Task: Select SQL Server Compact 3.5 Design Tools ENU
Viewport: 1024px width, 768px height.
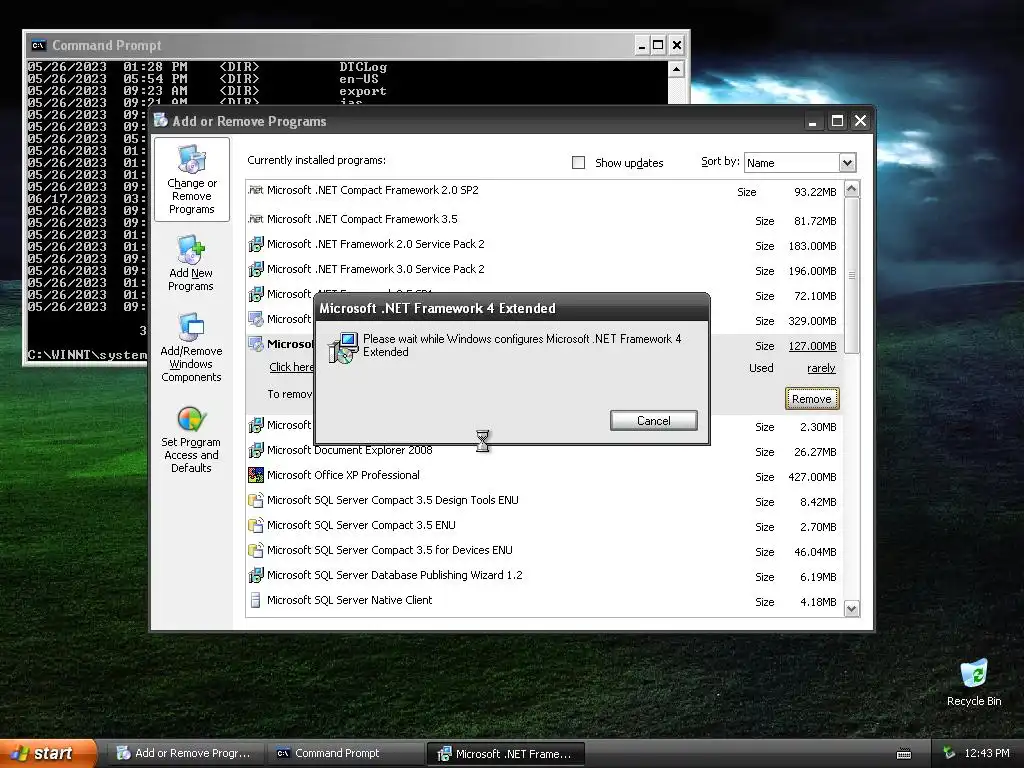Action: pos(545,501)
